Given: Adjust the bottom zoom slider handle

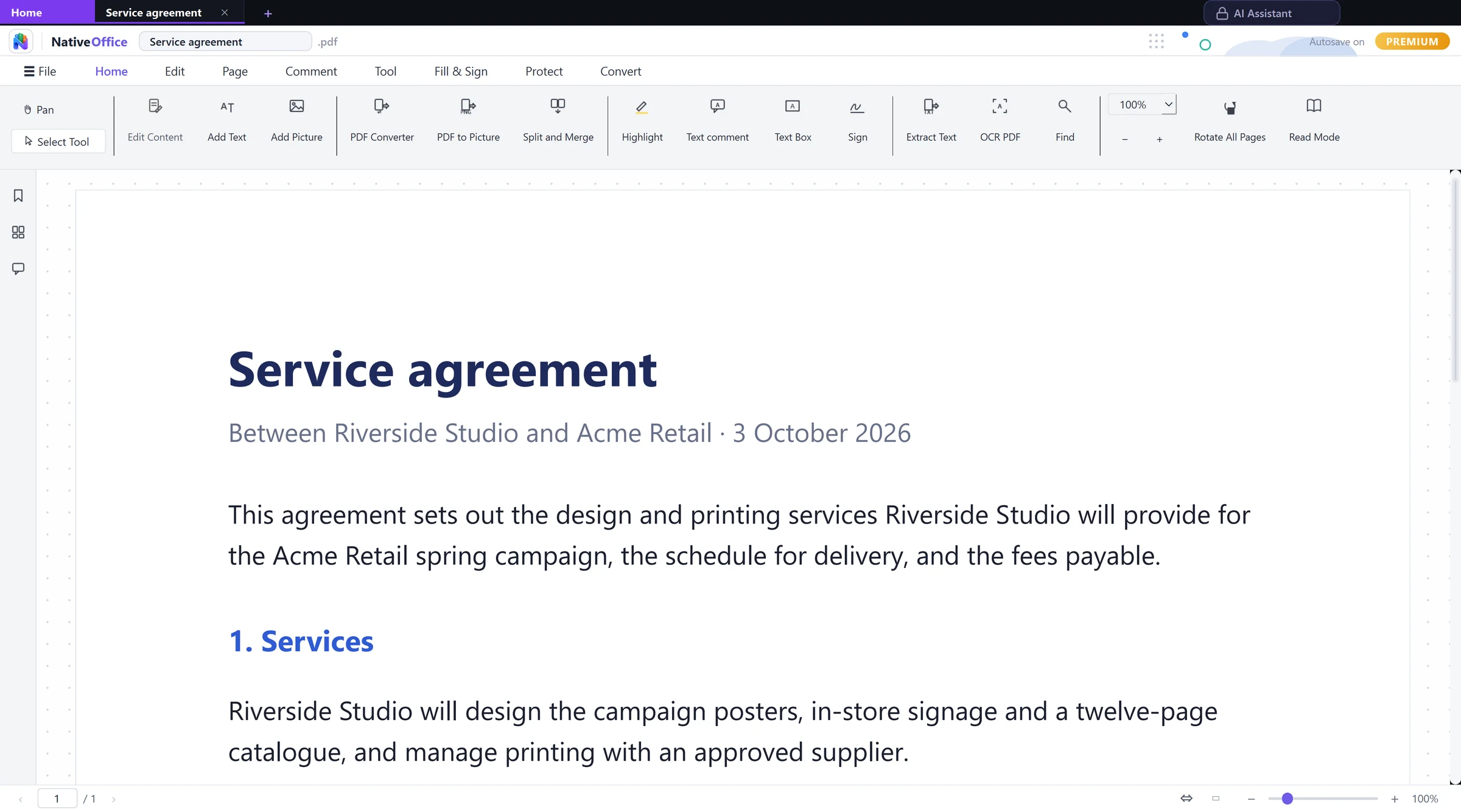Looking at the screenshot, I should tap(1287, 799).
